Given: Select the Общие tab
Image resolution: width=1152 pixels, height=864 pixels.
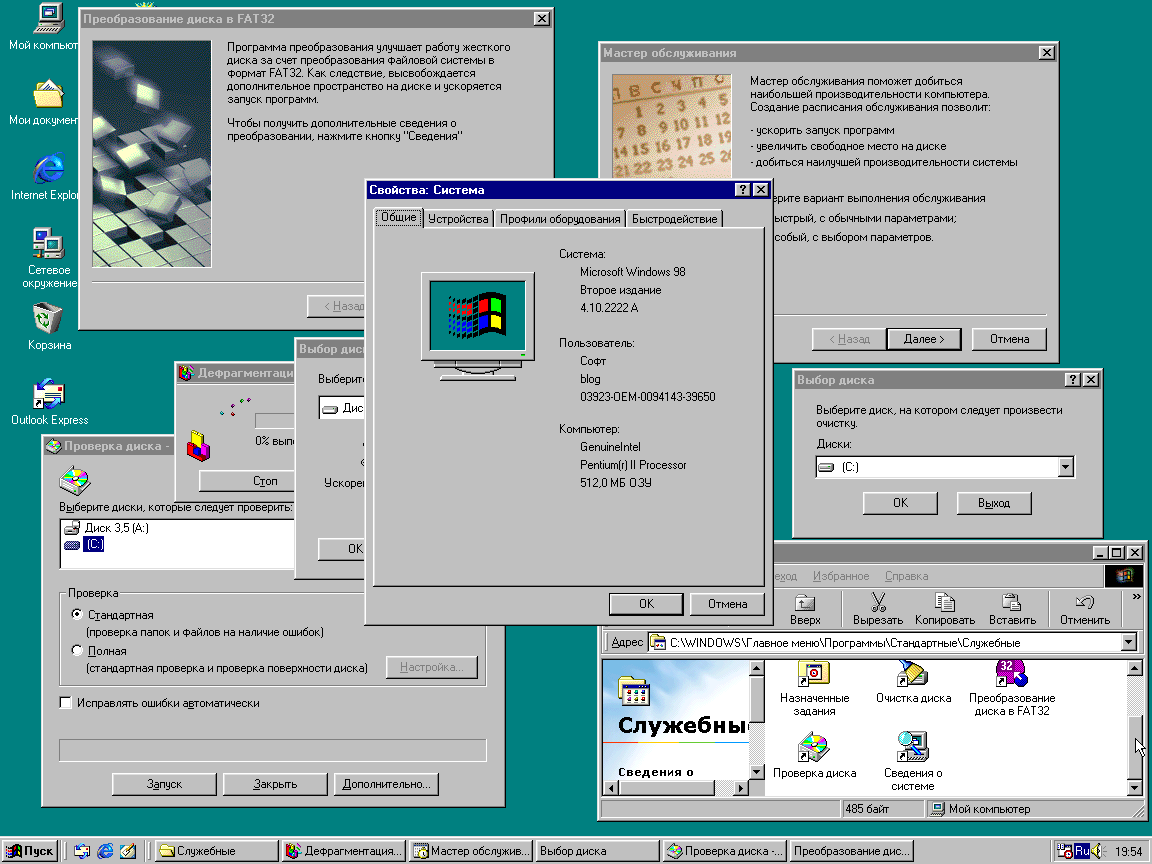Looking at the screenshot, I should pyautogui.click(x=398, y=217).
